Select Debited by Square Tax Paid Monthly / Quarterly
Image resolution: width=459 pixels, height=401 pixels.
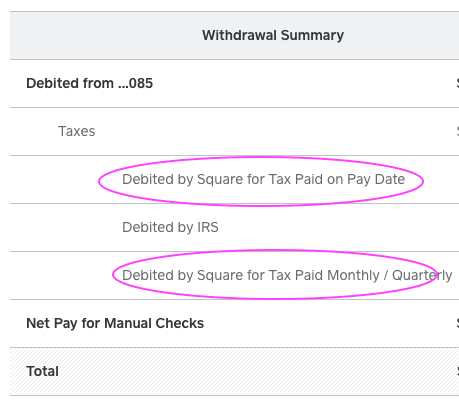point(287,275)
